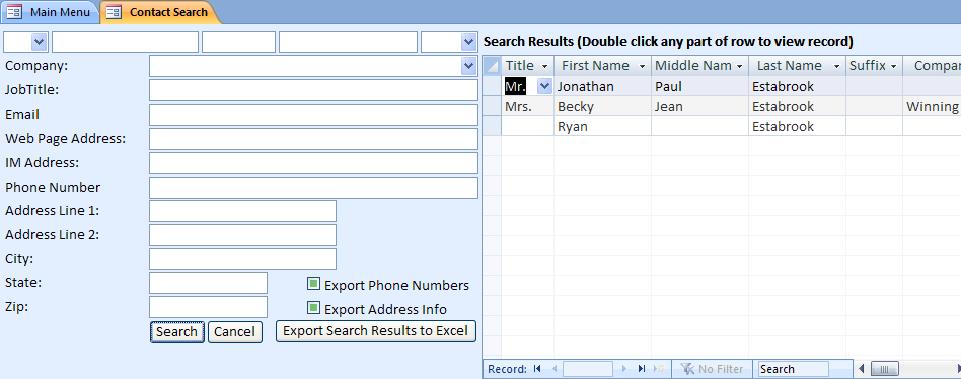The width and height of the screenshot is (961, 379).
Task: Click the No Filter funnel indicator
Action: click(712, 369)
